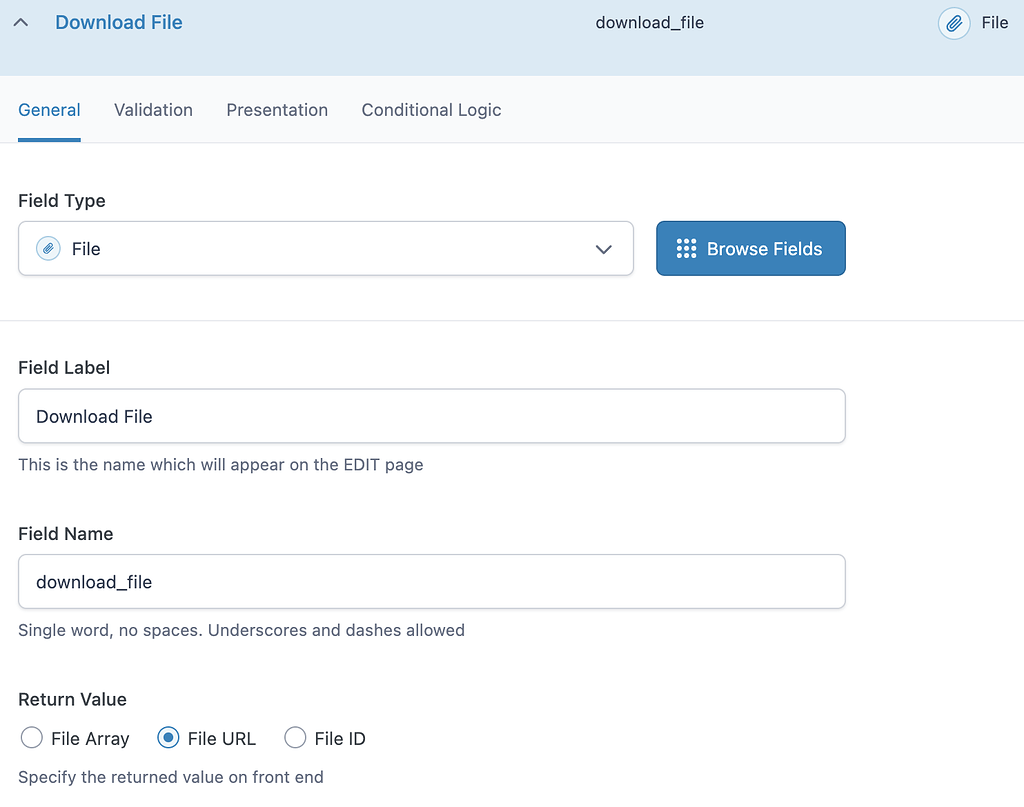Viewport: 1024px width, 807px height.
Task: Select the File URL return value
Action: (169, 738)
